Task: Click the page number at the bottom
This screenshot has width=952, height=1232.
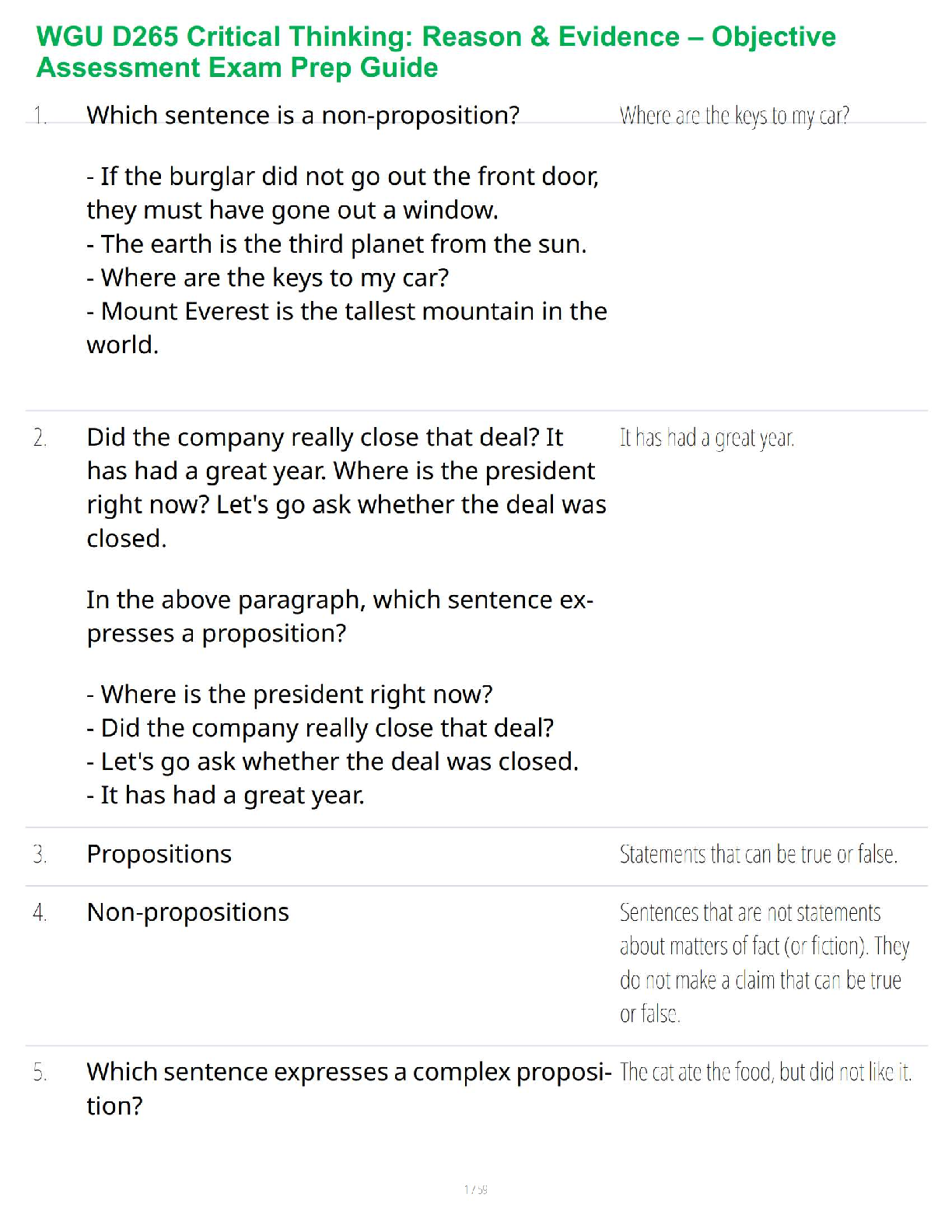Action: pos(475,1189)
